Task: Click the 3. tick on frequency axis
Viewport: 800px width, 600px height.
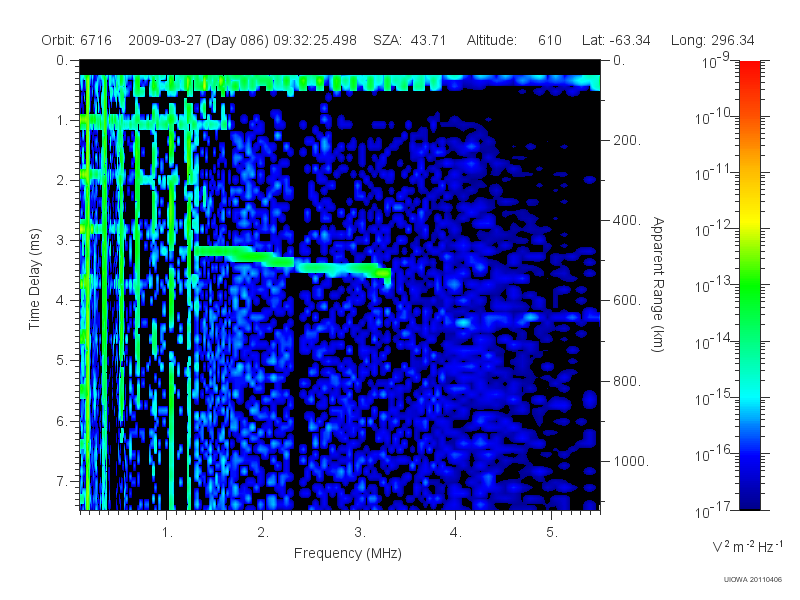Action: (360, 533)
